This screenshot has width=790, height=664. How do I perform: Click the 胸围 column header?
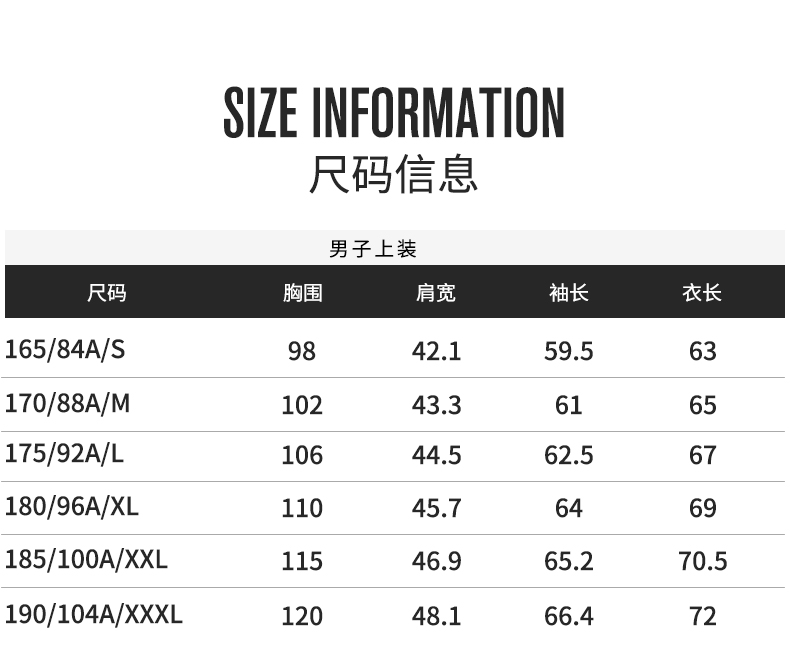pyautogui.click(x=302, y=293)
